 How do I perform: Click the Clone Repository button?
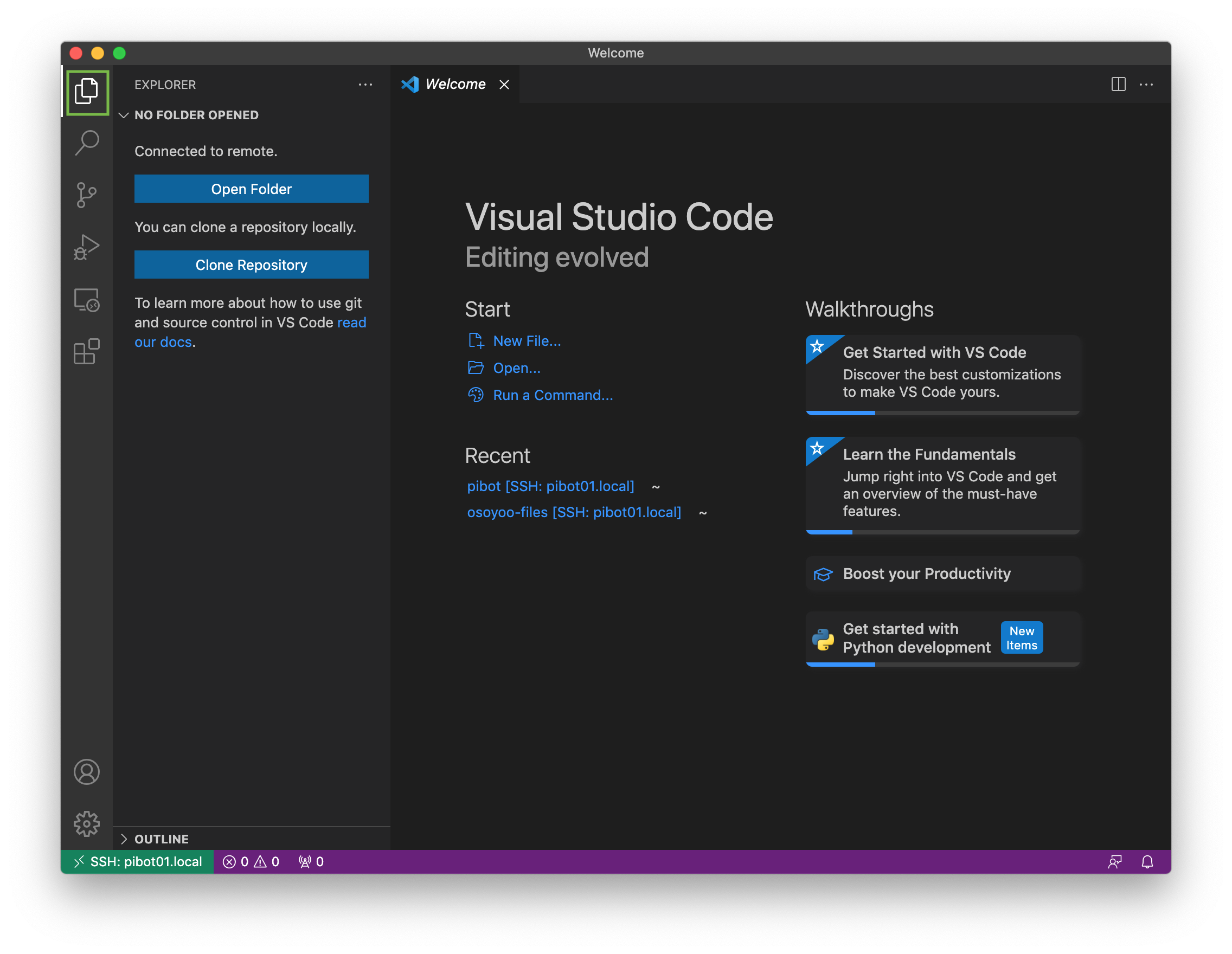coord(252,265)
